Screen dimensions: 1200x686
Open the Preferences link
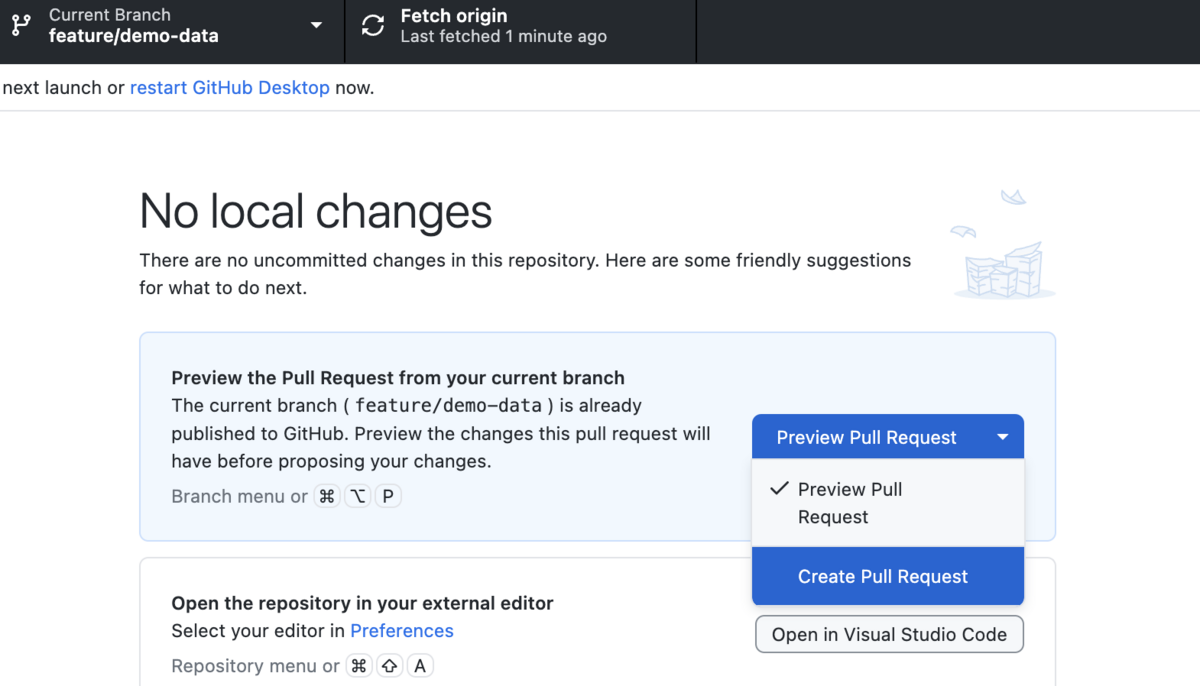pyautogui.click(x=402, y=631)
